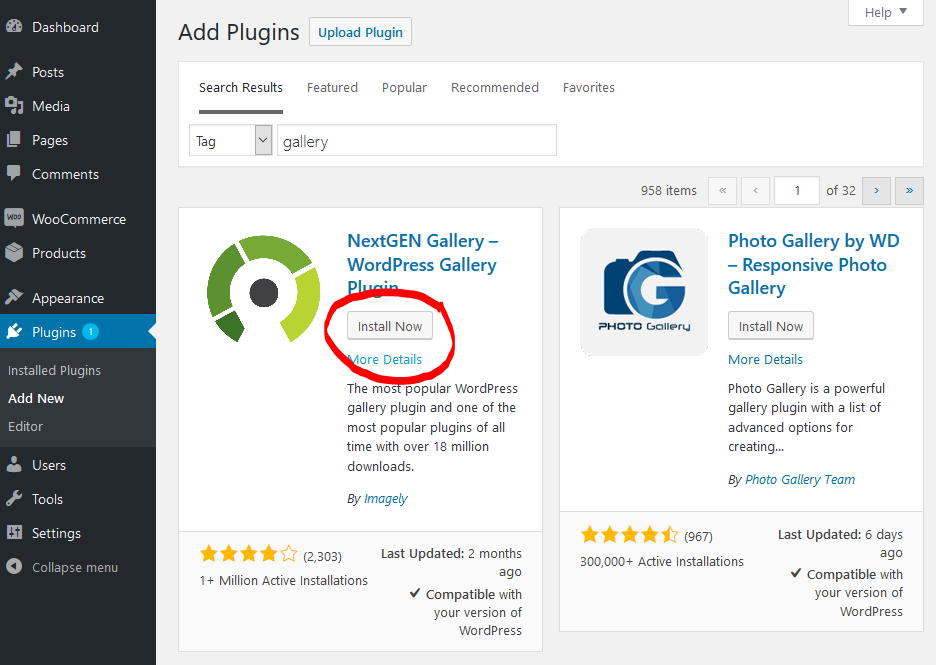Open the WooCommerce menu item
The image size is (936, 665).
pos(78,218)
